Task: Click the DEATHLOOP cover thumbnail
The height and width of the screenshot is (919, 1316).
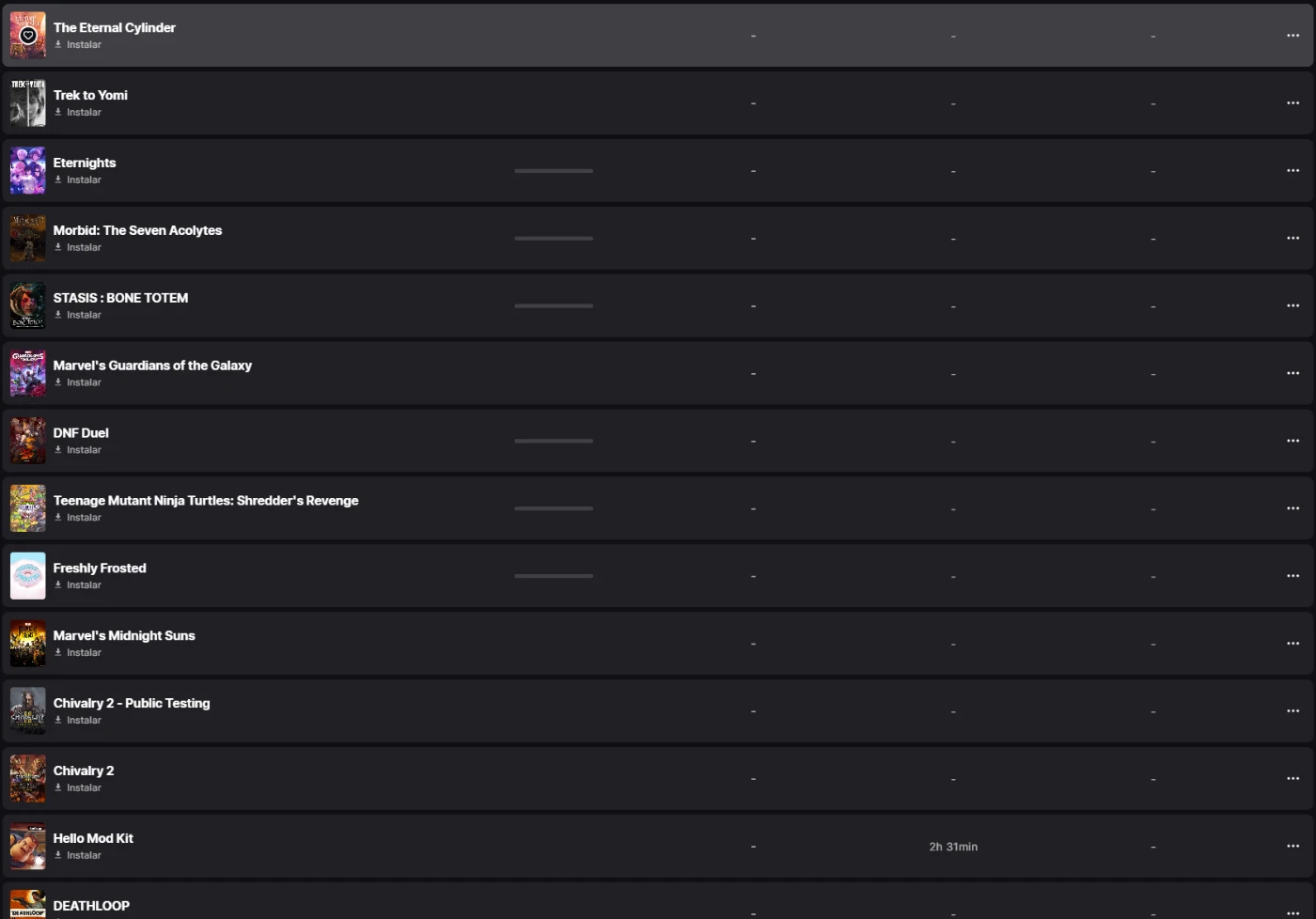Action: (x=28, y=904)
